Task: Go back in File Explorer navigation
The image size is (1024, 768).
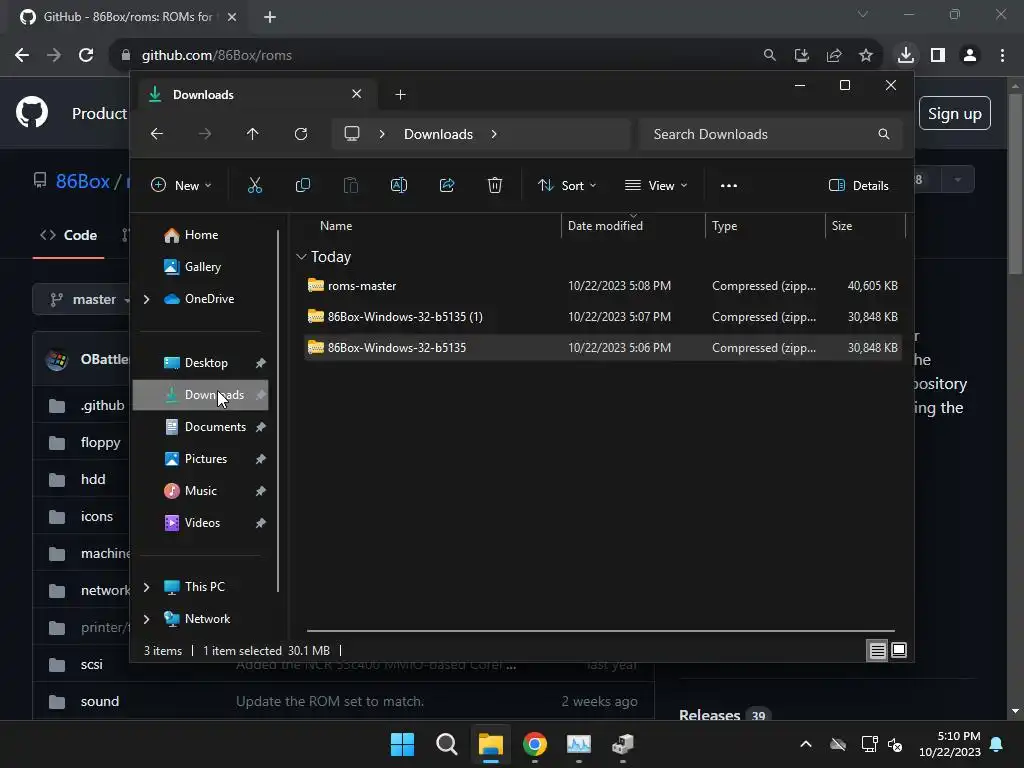Action: click(x=157, y=134)
